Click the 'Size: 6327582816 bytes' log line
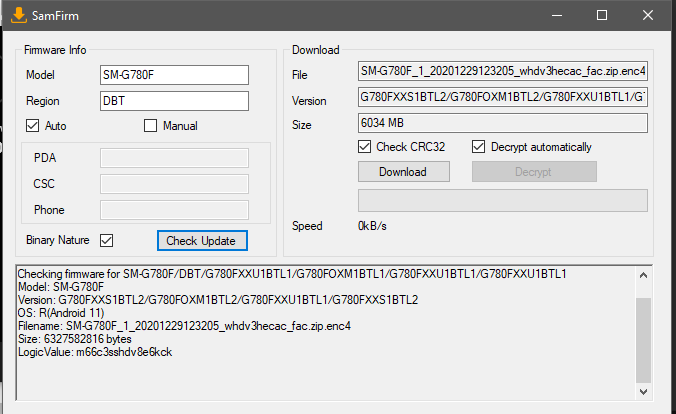676x414 pixels. [x=75, y=339]
